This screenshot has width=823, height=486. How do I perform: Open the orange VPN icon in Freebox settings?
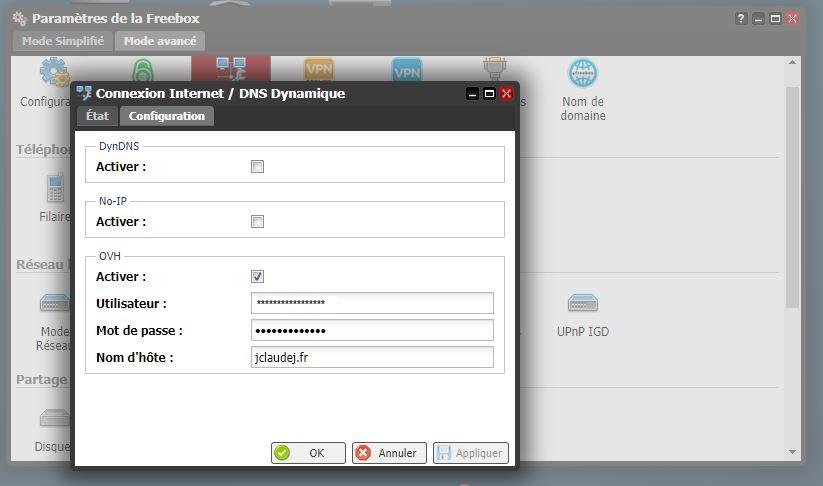click(x=319, y=69)
